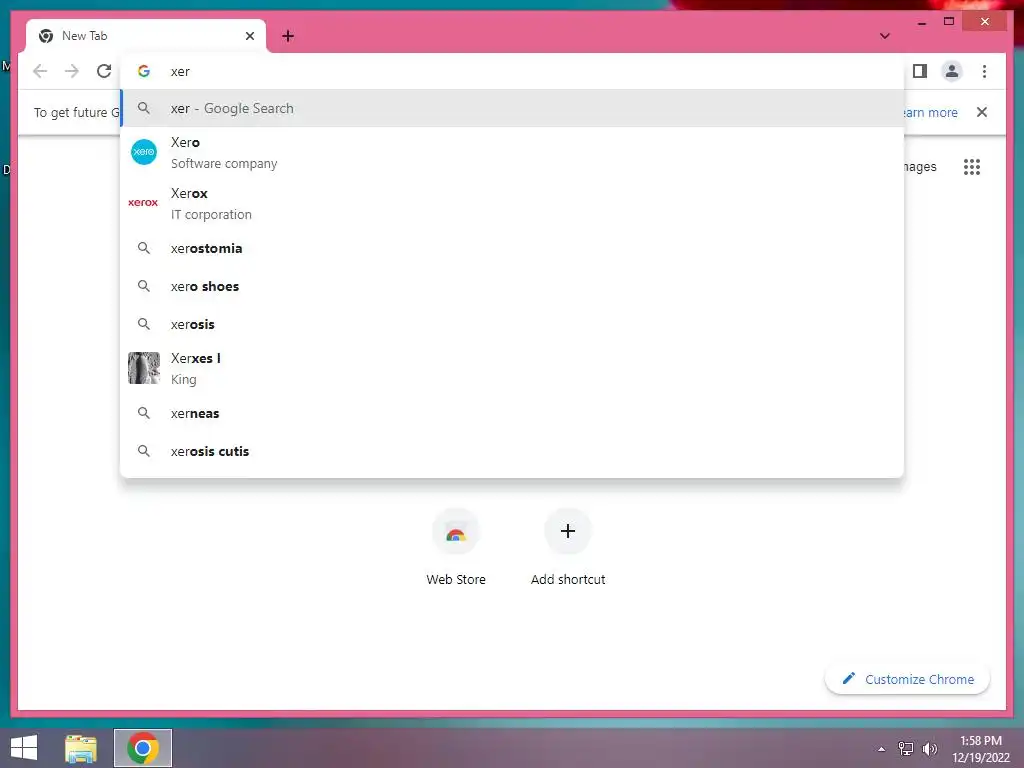Screen dimensions: 1024x768
Task: Click the Xero logo thumbnail
Action: pos(144,152)
